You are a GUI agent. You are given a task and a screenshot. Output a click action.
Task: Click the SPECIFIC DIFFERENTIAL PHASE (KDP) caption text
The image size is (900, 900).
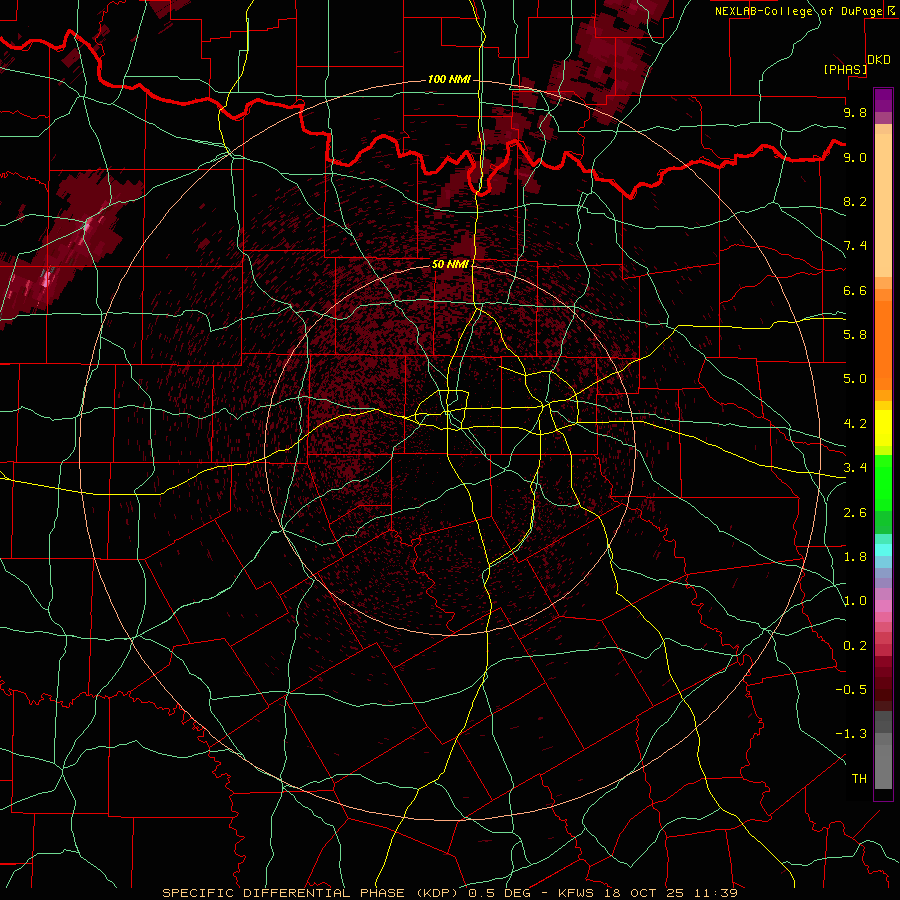312,893
